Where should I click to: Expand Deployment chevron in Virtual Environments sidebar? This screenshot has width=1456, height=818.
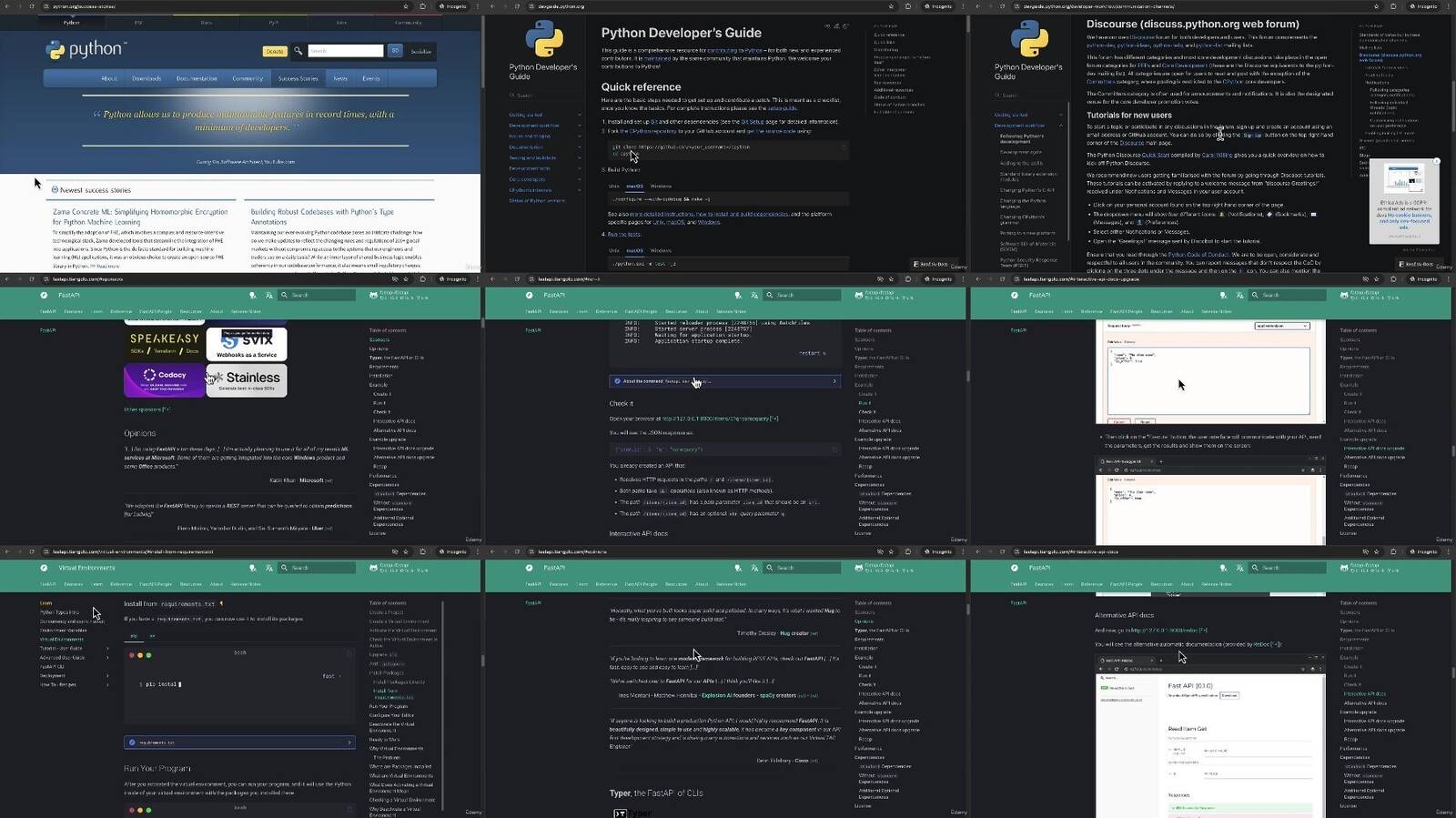click(107, 676)
